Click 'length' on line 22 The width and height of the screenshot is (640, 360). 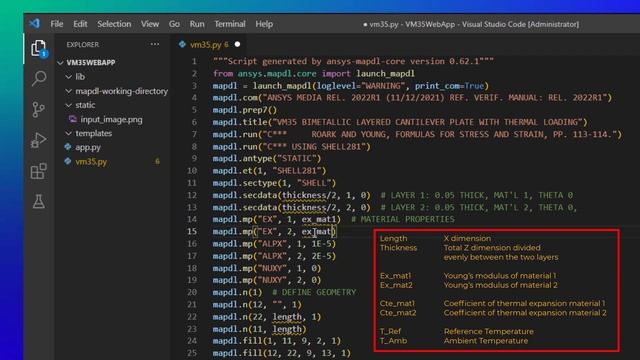click(287, 317)
